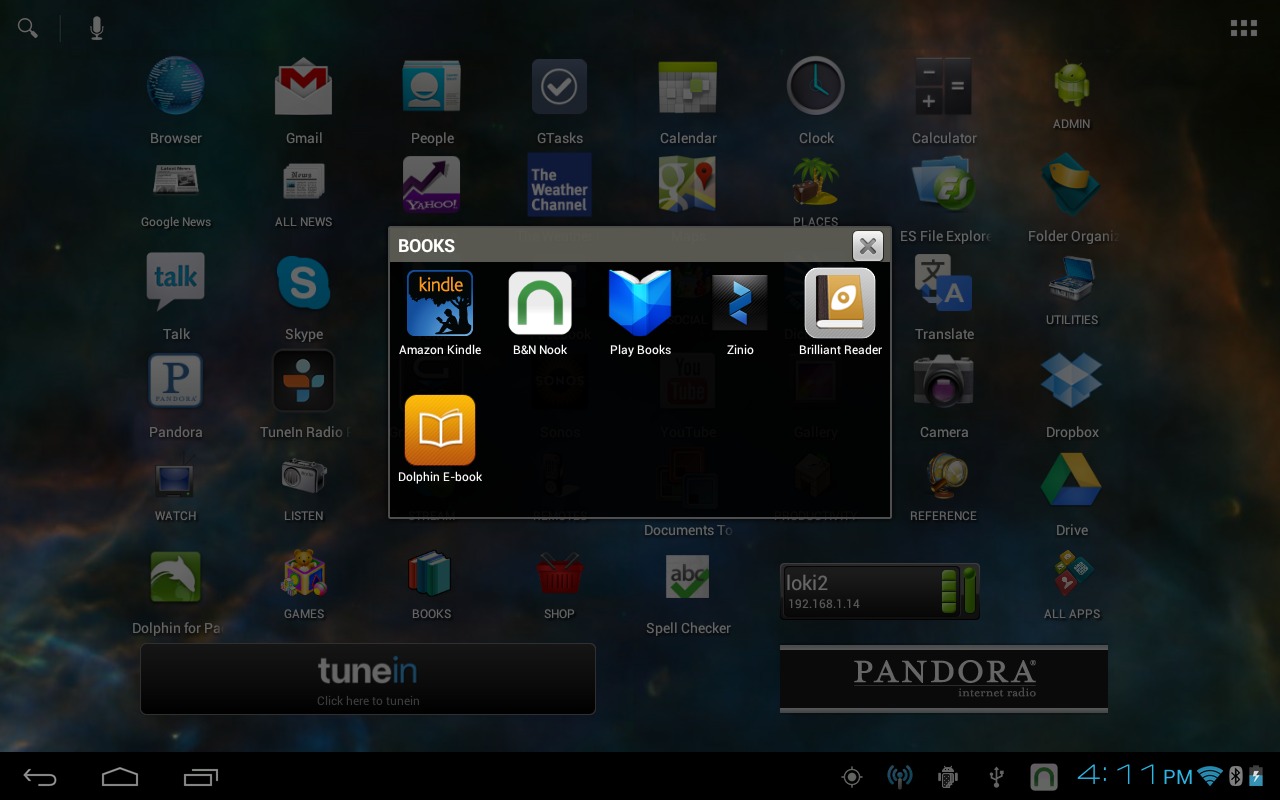Launch the Google Drive app
This screenshot has width=1280, height=800.
click(x=1072, y=493)
